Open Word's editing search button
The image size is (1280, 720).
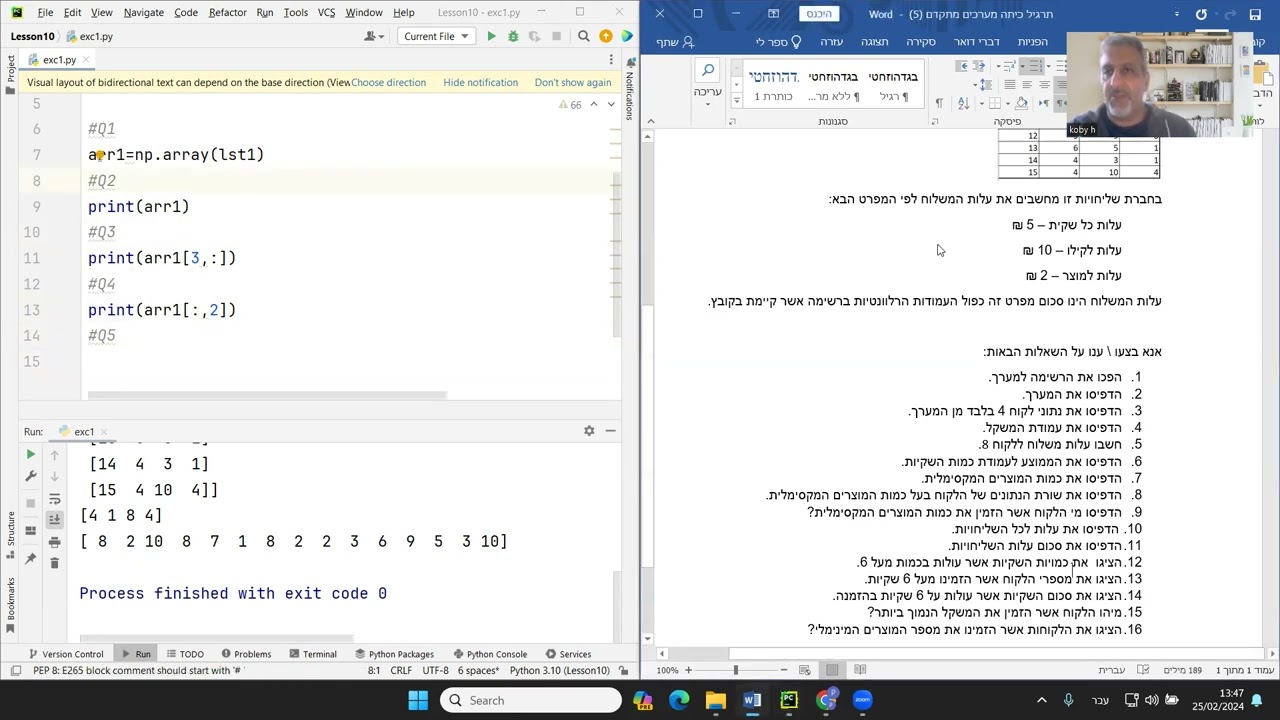click(707, 70)
